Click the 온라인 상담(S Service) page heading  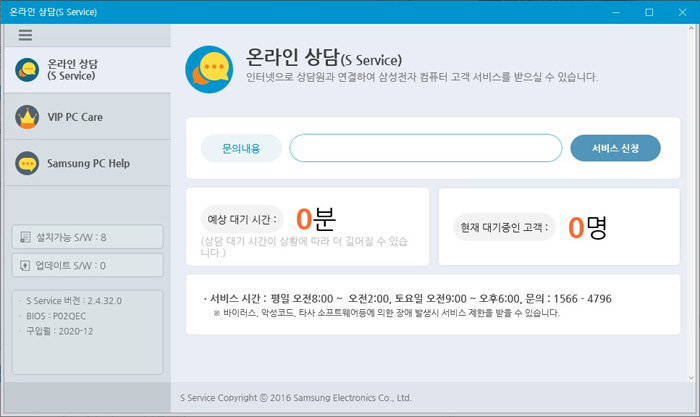pos(324,58)
